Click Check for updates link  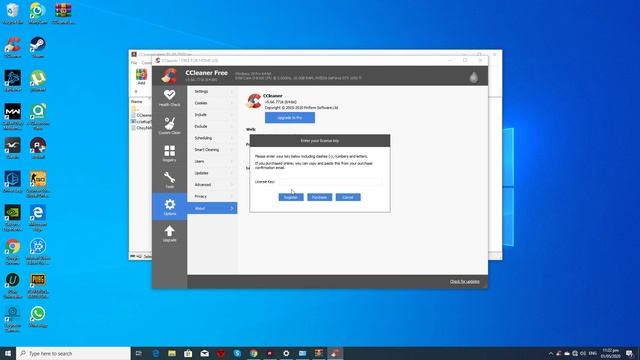[464, 282]
